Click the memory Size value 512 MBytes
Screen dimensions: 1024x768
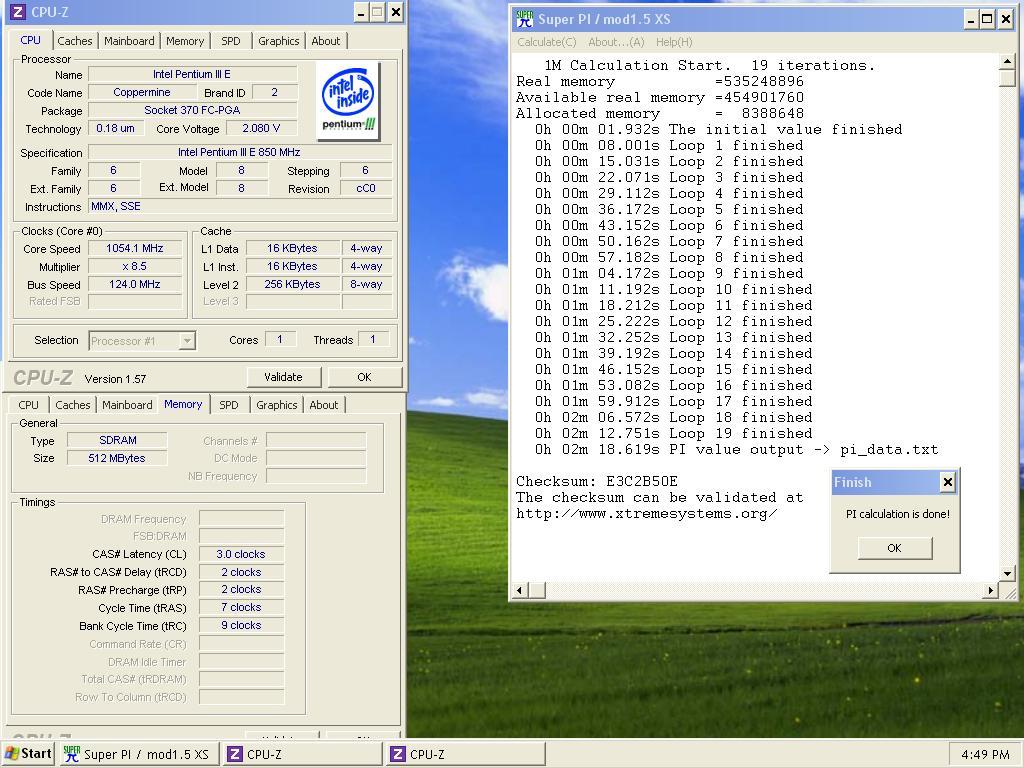[x=118, y=458]
